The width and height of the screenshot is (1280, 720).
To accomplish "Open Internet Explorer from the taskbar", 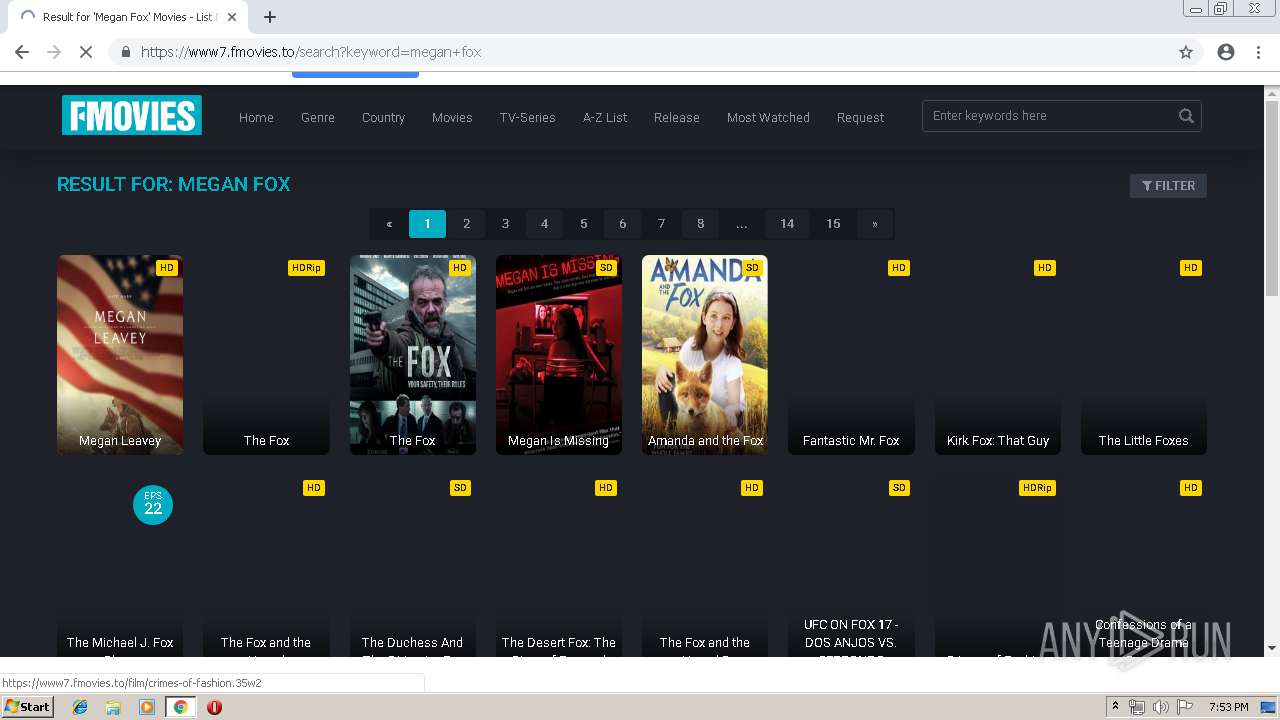I will [x=80, y=707].
